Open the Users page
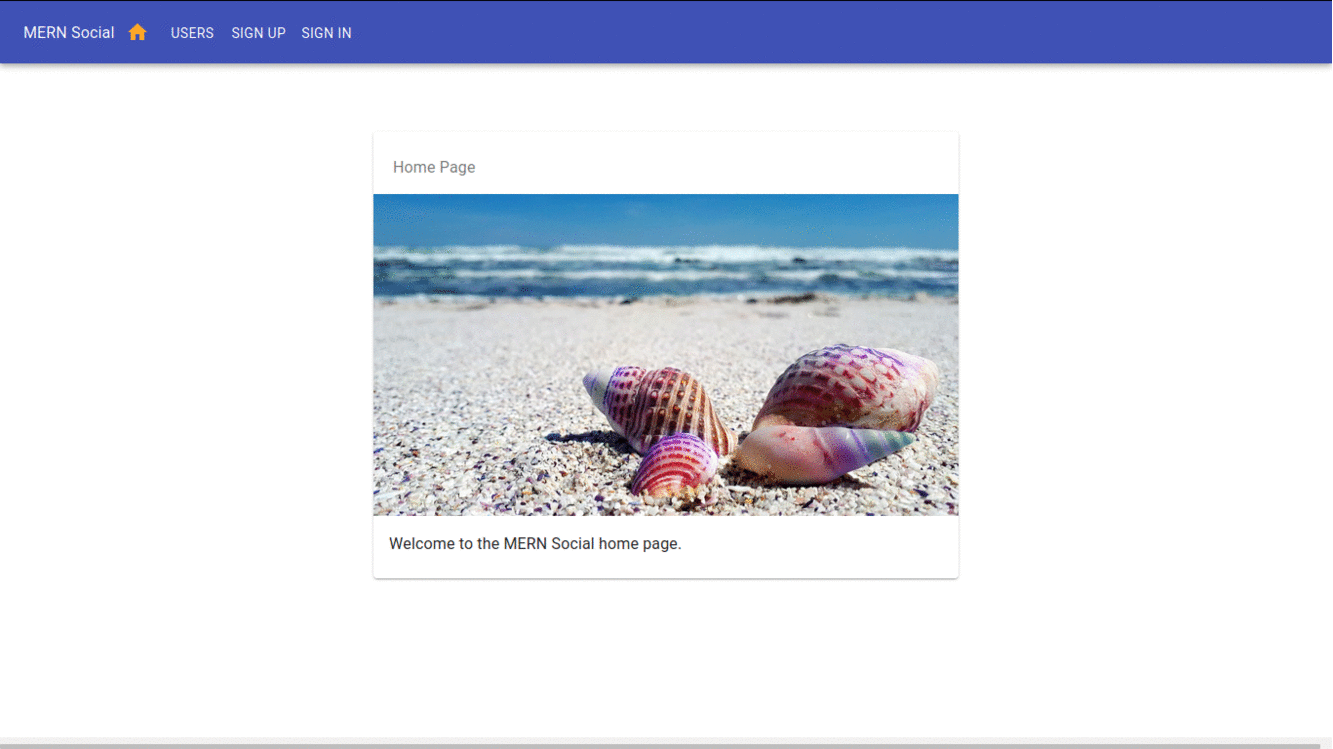 coord(192,33)
